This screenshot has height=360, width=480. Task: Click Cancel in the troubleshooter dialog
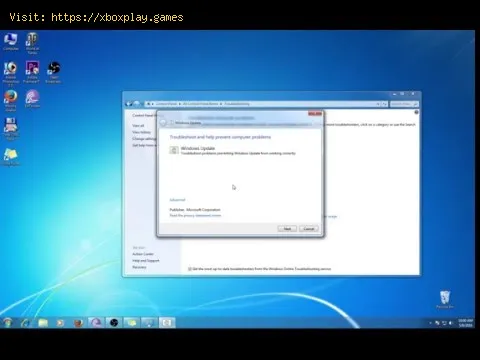pos(309,229)
